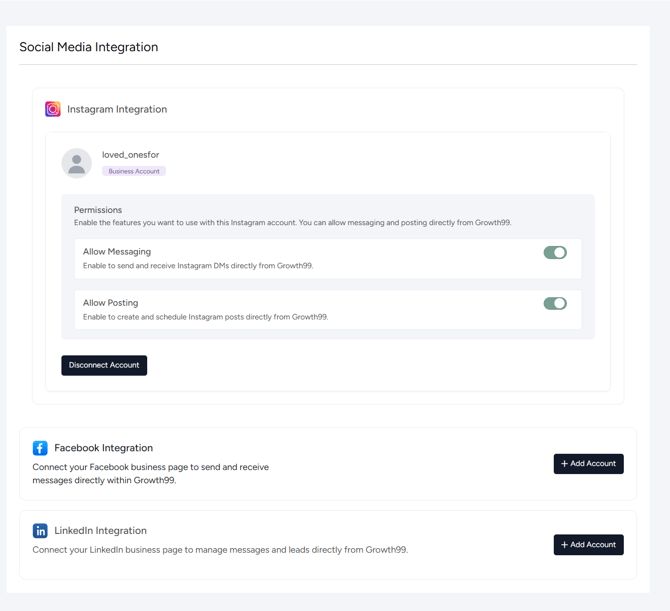Click the Instagram logo icon
This screenshot has width=670, height=611.
[x=53, y=109]
